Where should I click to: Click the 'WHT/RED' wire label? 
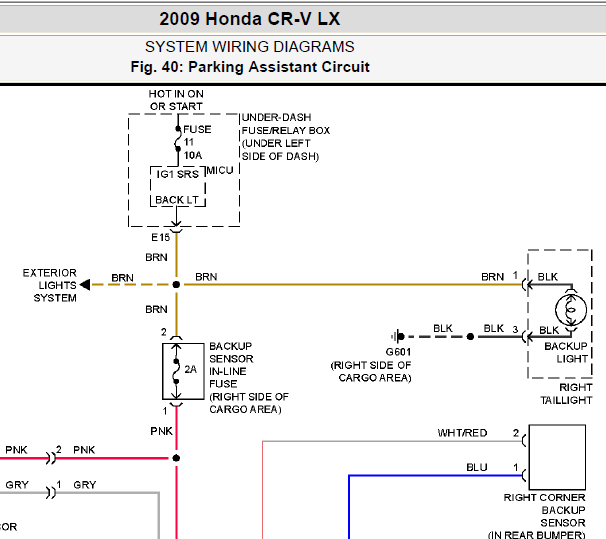[x=462, y=433]
